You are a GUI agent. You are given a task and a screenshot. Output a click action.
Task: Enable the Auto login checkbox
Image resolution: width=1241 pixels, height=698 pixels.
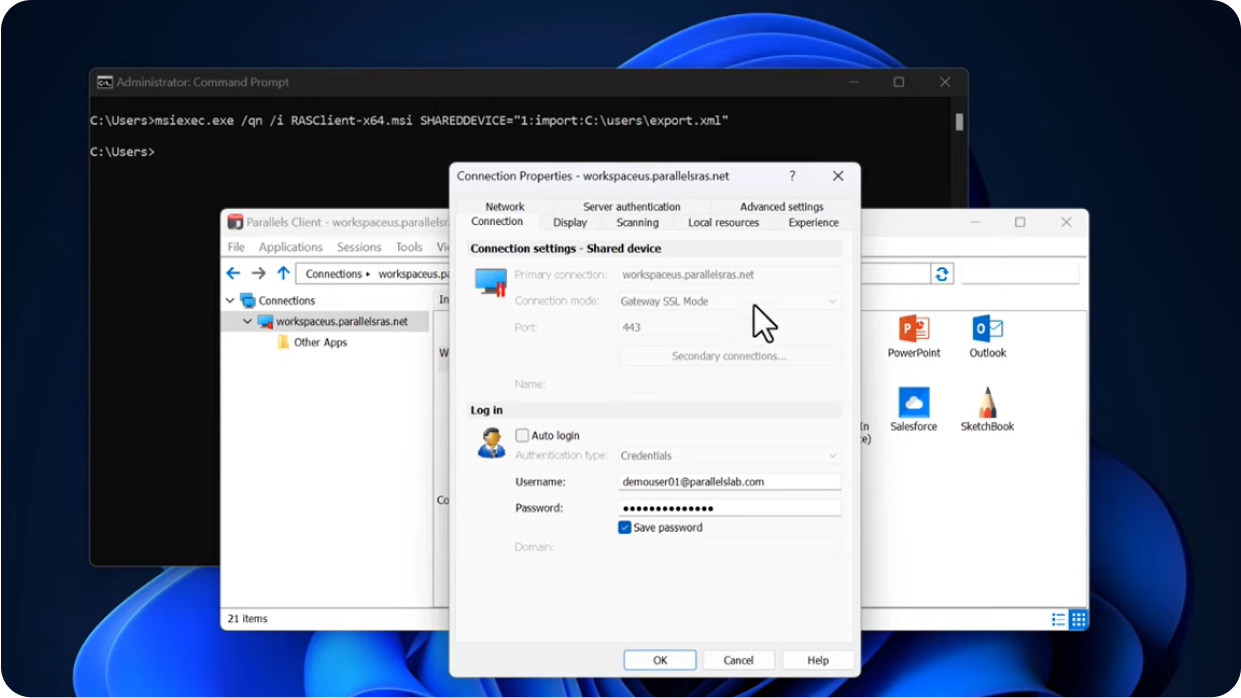click(x=522, y=436)
